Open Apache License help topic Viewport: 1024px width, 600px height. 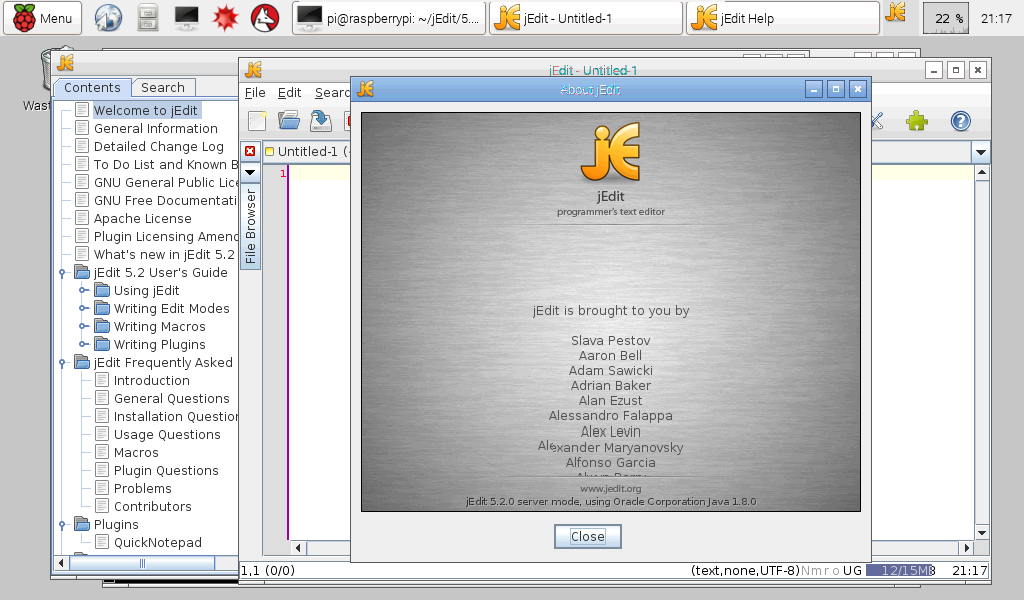[142, 219]
